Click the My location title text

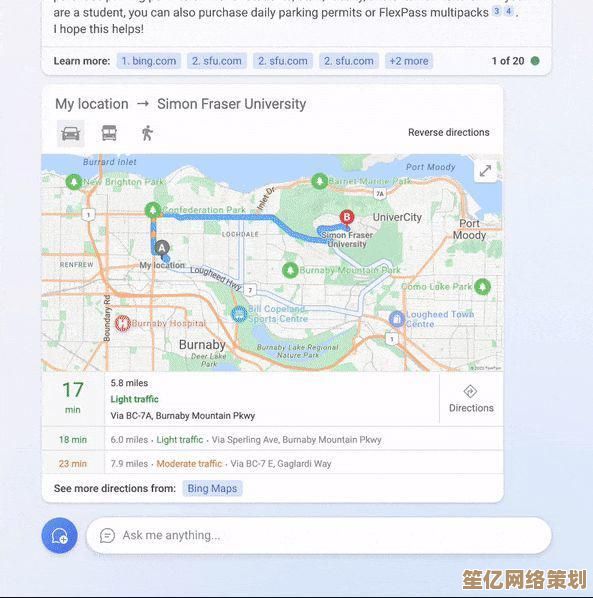(92, 104)
